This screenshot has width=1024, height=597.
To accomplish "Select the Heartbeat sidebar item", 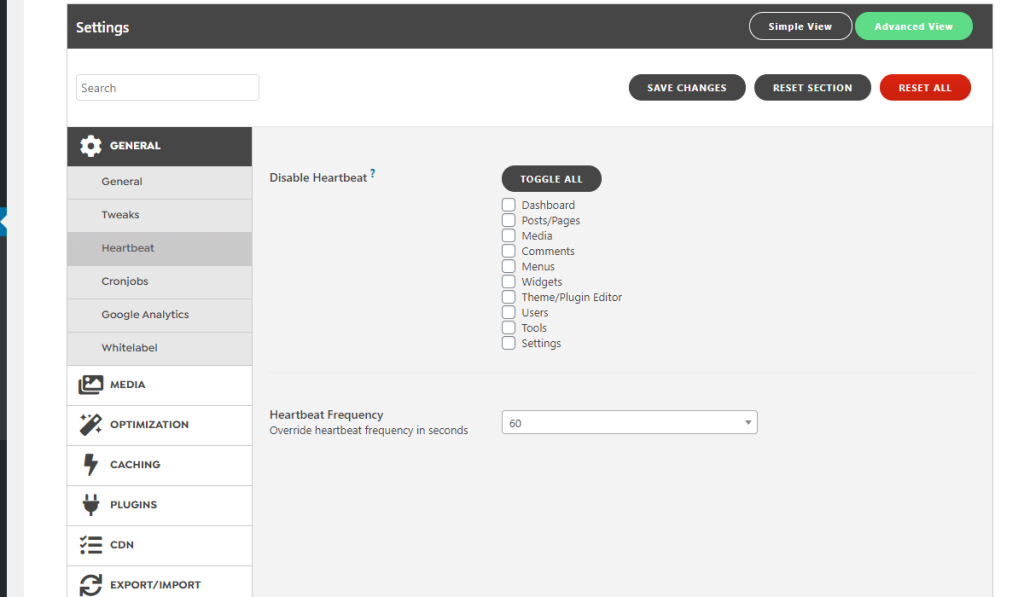I will coord(159,249).
